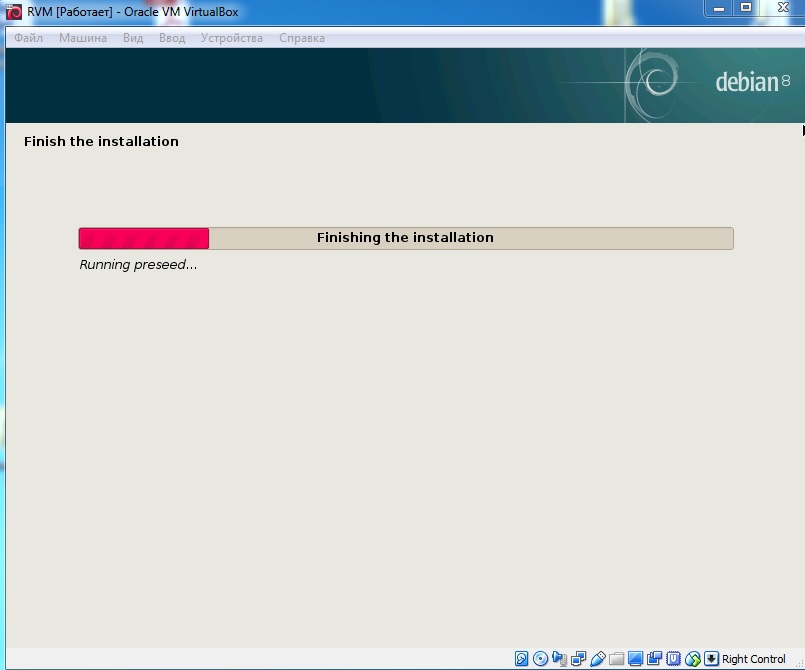Click the audio status icon

pyautogui.click(x=560, y=659)
